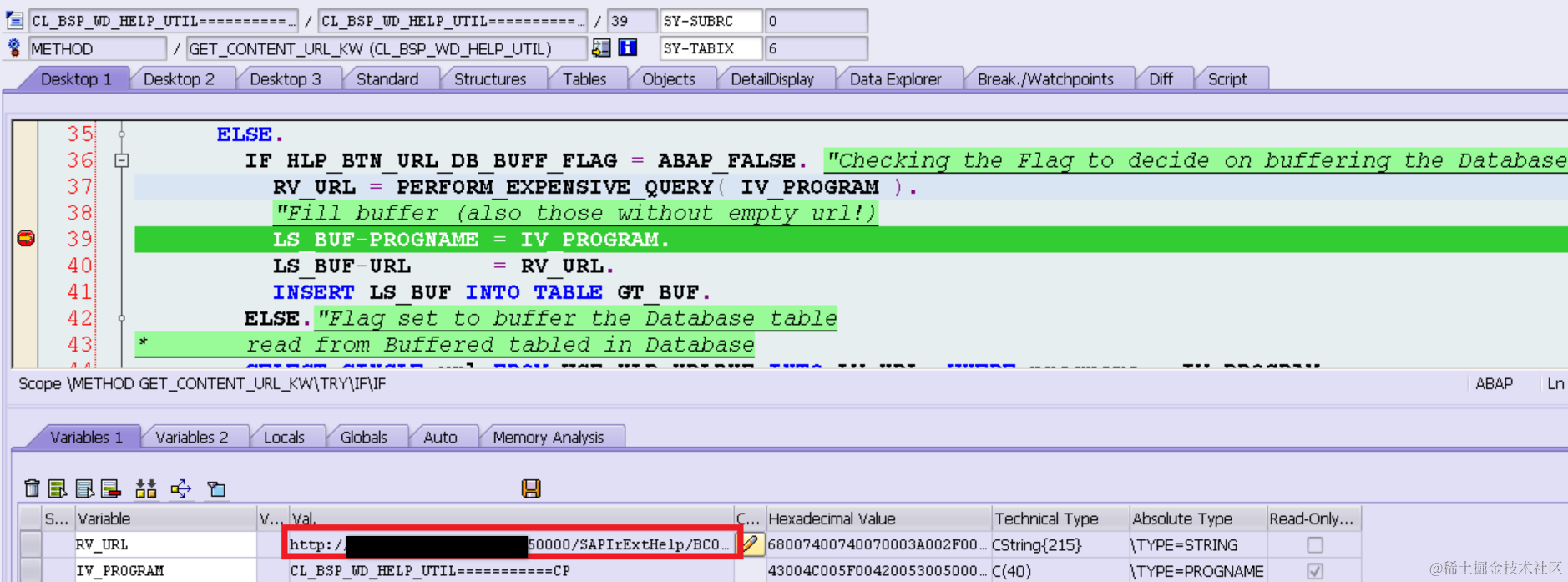Click the row selector button for IV_PROGRAM
This screenshot has height=582, width=1568.
(x=31, y=571)
